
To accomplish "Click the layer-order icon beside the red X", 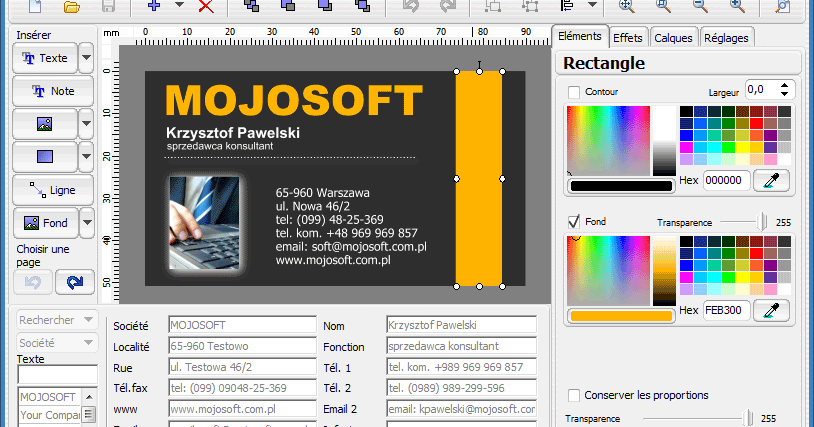I will pyautogui.click(x=252, y=6).
